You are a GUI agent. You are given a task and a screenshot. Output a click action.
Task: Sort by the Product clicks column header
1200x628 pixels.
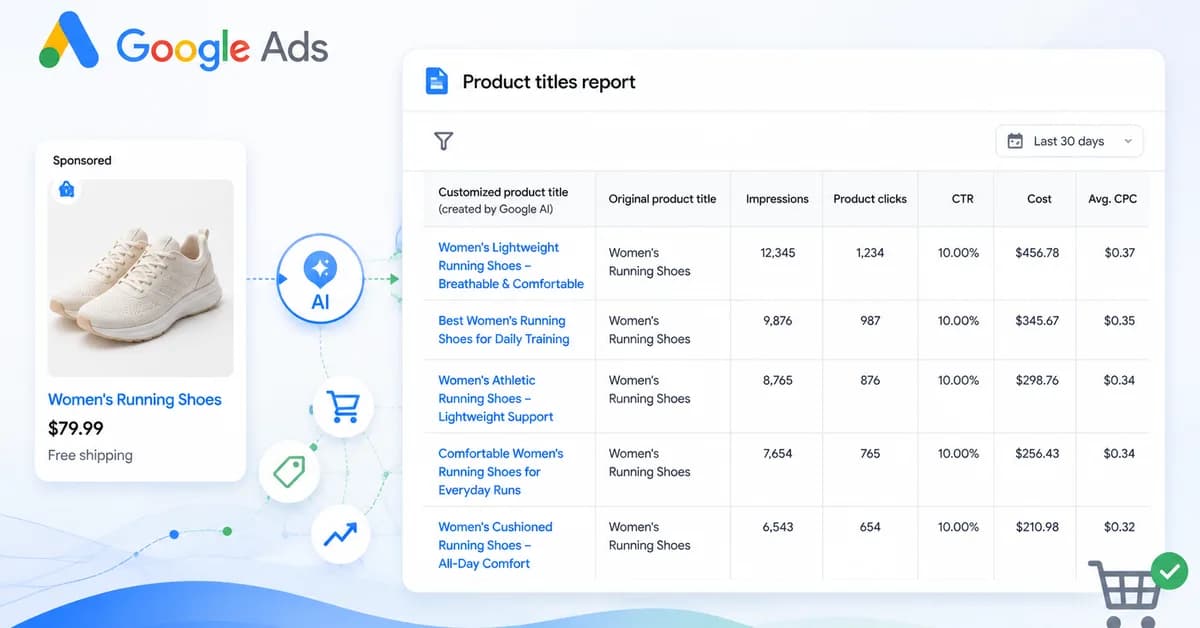coord(870,199)
